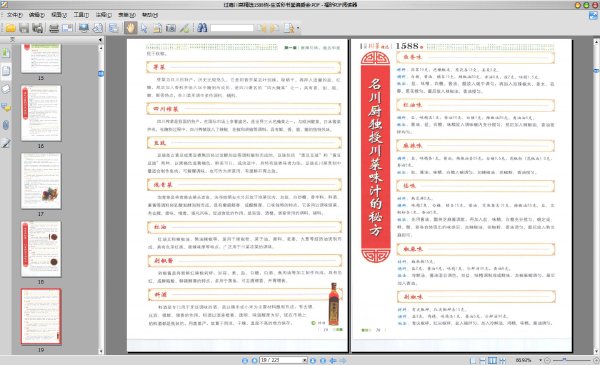This screenshot has height=365, width=600.
Task: Open the Layers side panel
Action: point(6,89)
